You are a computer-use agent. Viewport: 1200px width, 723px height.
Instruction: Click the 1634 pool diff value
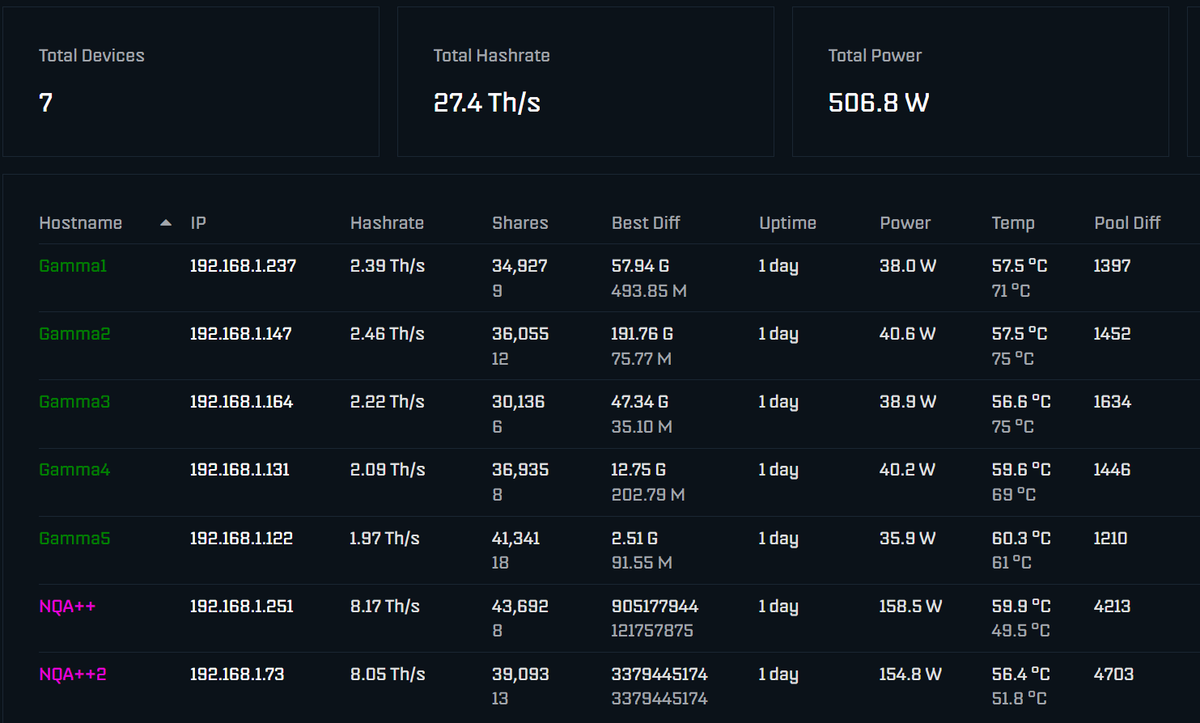[x=1113, y=402]
